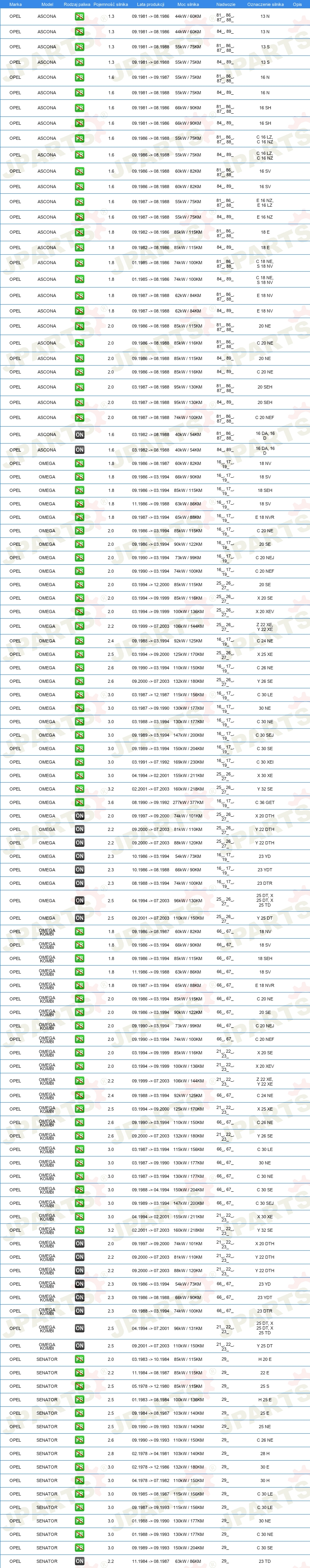Click the diesel ON icon in Omega Kombi X 20 DTH row

[80, 1244]
